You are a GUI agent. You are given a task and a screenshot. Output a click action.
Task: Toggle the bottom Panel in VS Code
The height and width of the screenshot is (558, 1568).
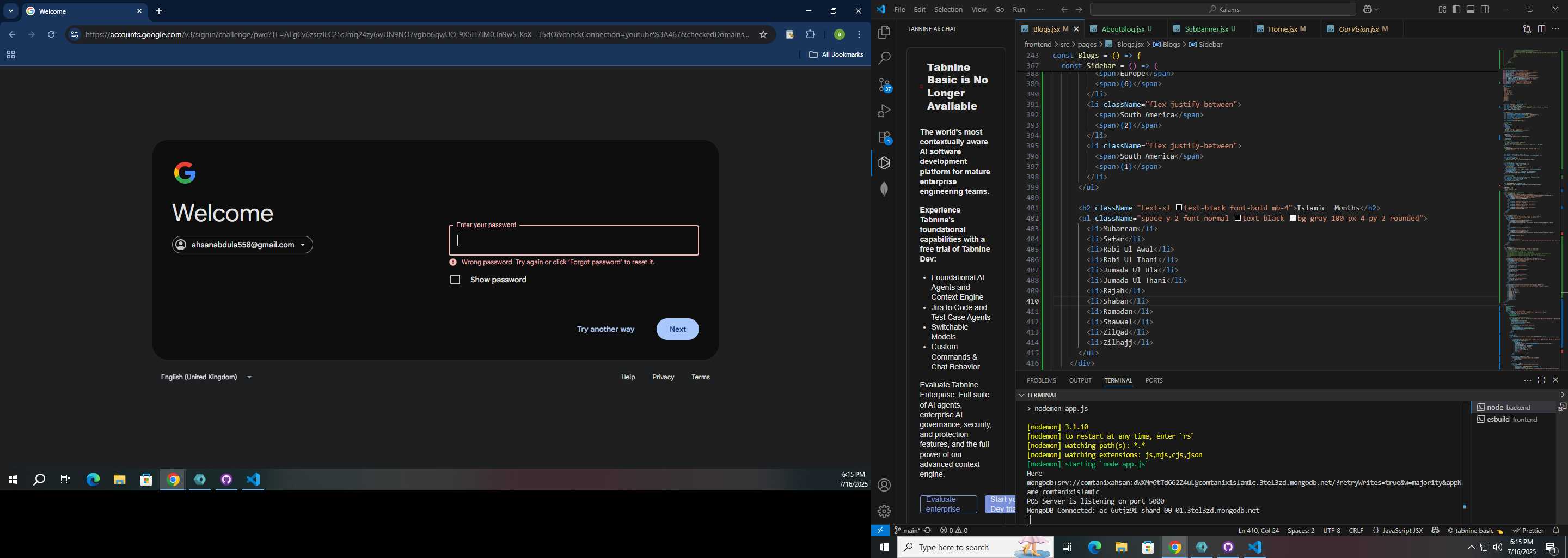(1470, 10)
